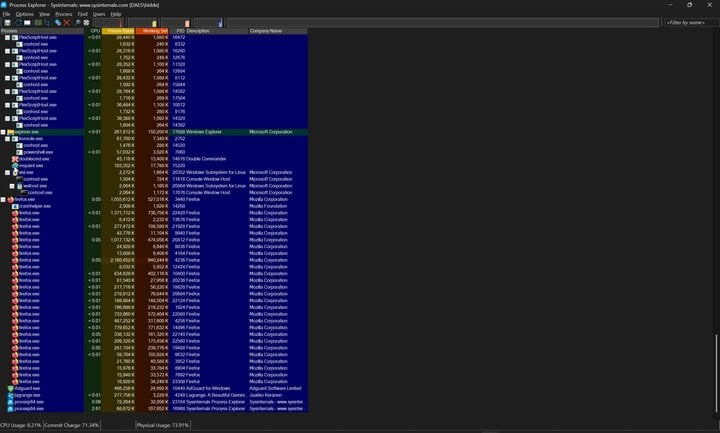Click 'Physical Usage: 73.91%' in status bar
The width and height of the screenshot is (720, 433).
(x=163, y=425)
